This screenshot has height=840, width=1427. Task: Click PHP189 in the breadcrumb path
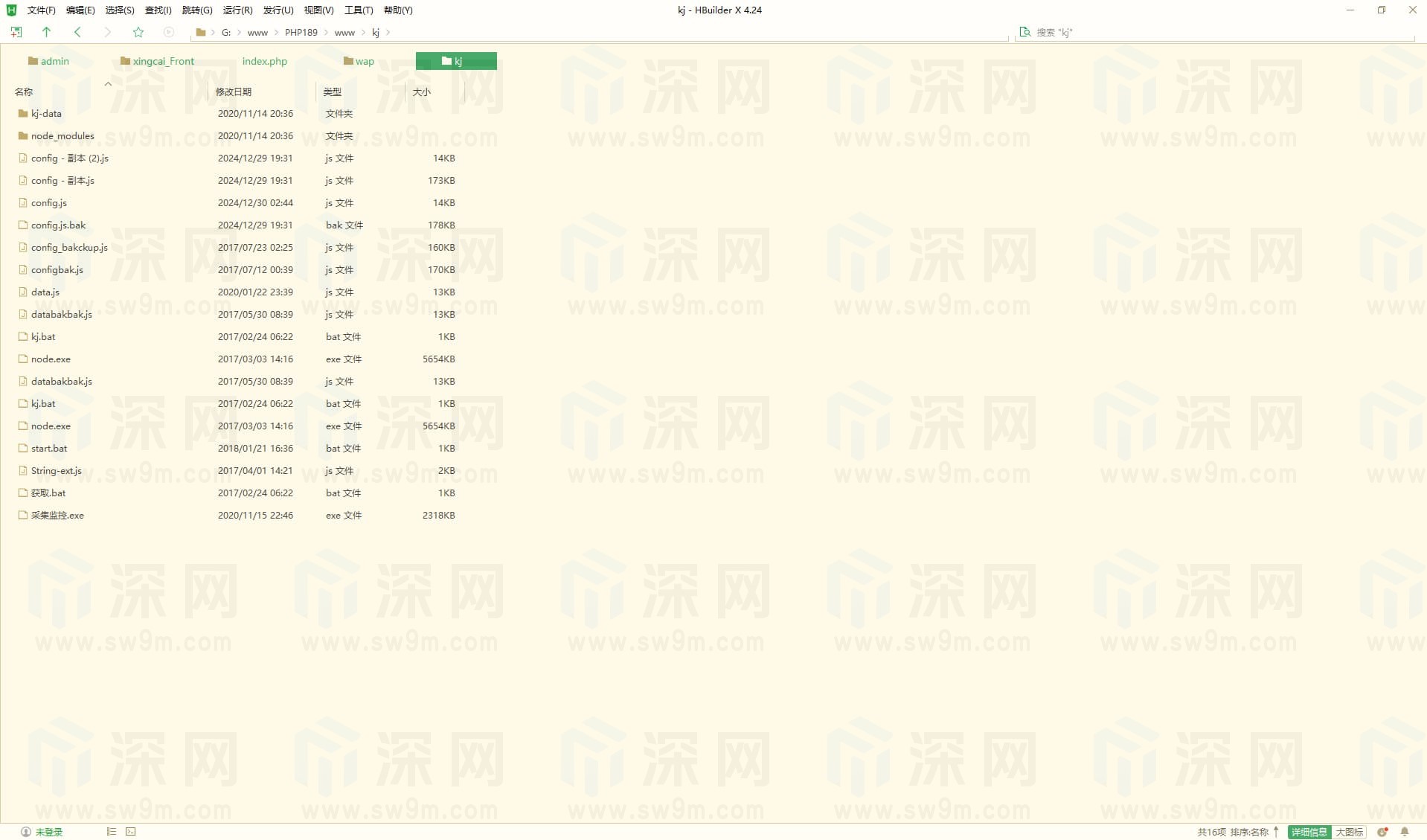click(301, 32)
